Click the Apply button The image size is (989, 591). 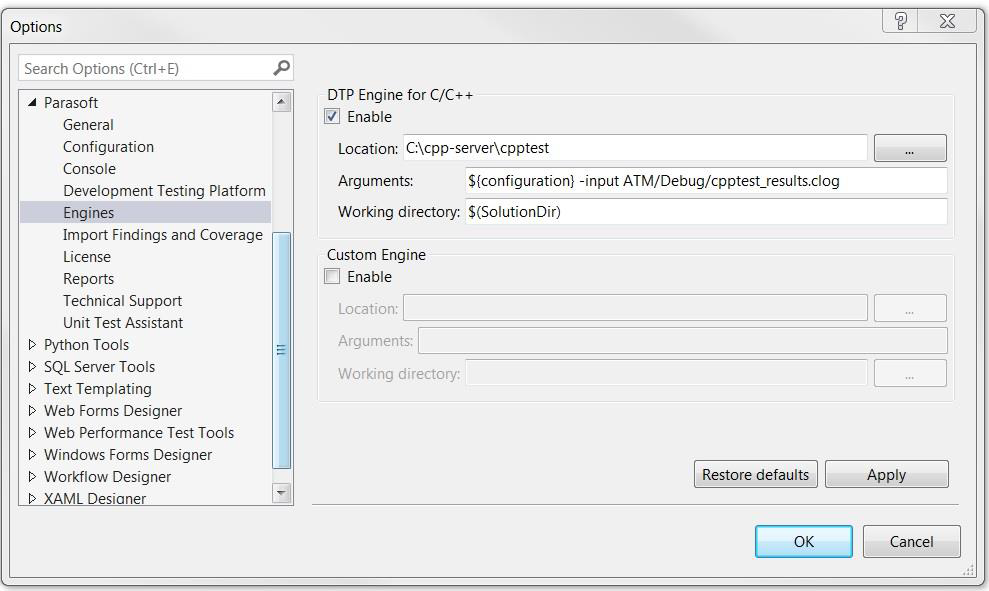886,474
